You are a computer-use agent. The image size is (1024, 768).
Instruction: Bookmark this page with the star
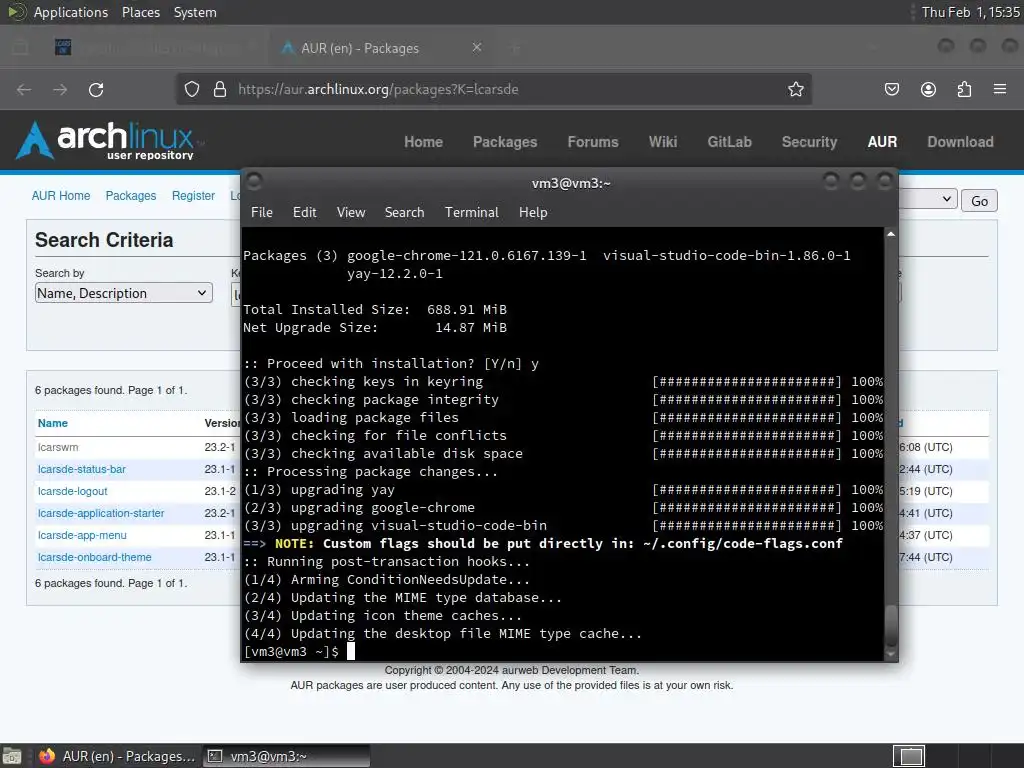click(x=795, y=89)
